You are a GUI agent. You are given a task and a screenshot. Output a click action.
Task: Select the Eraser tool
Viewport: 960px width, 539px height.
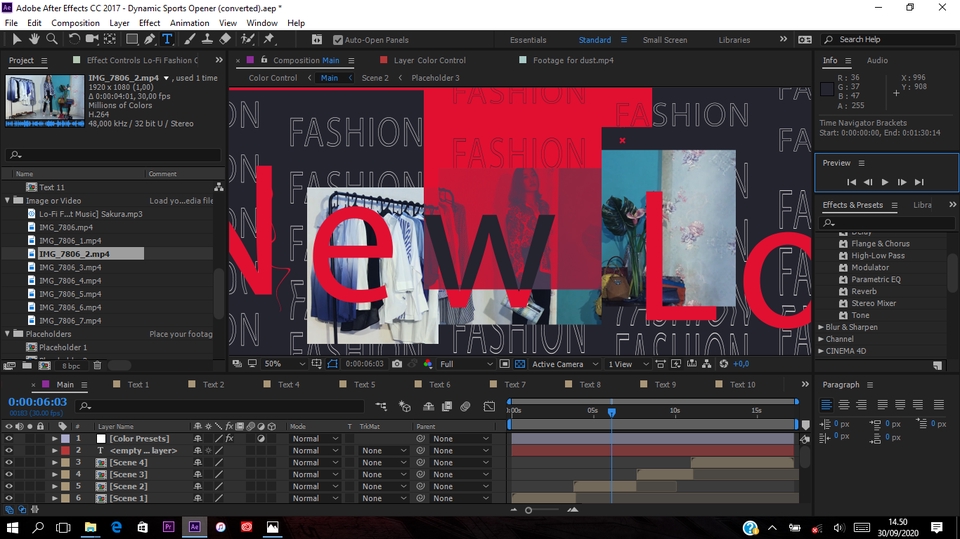tap(225, 39)
